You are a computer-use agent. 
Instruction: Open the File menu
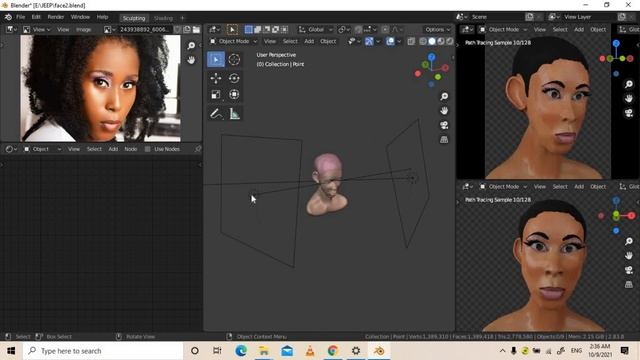[20, 17]
